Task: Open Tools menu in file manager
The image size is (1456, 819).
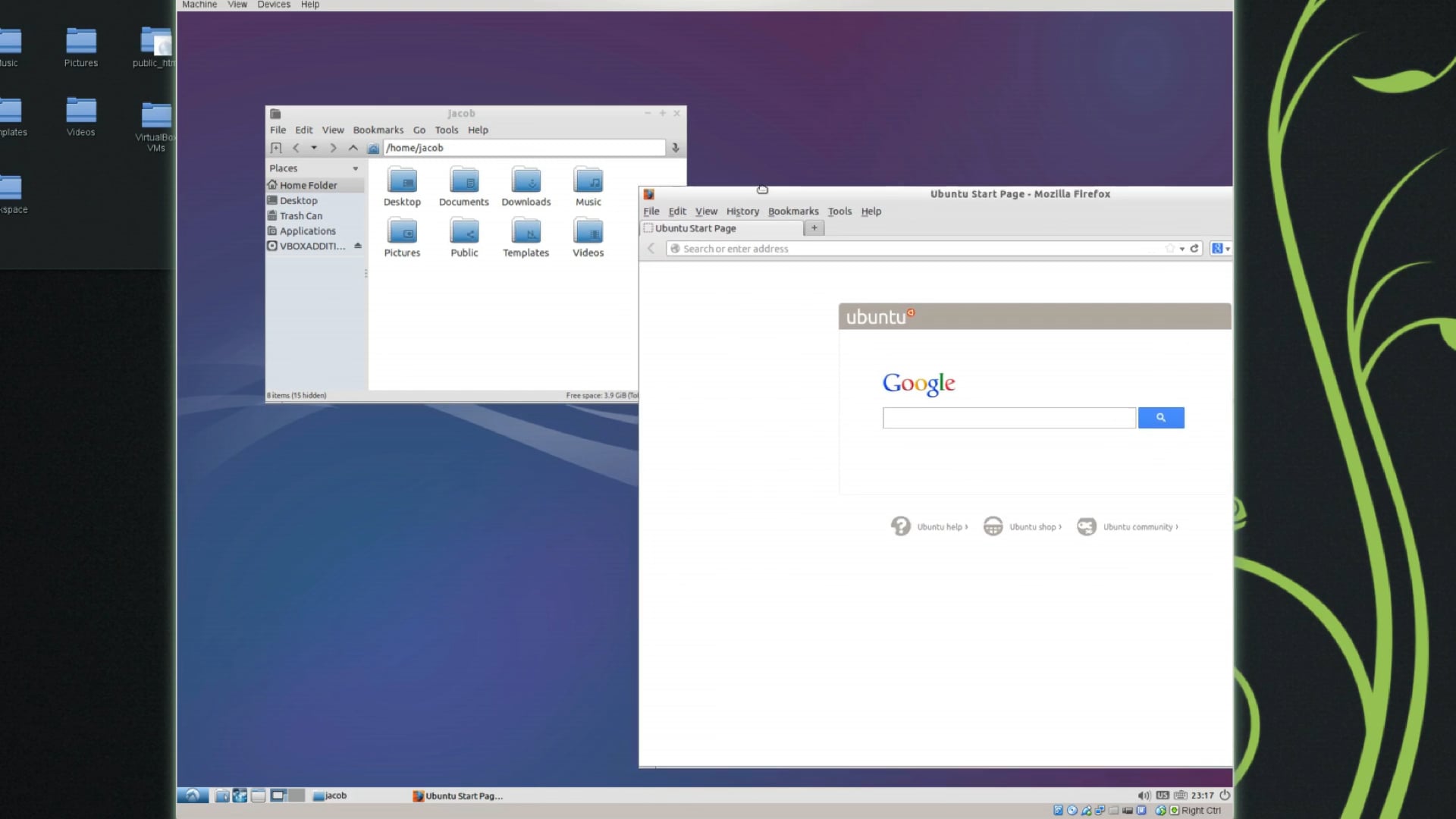Action: point(447,130)
